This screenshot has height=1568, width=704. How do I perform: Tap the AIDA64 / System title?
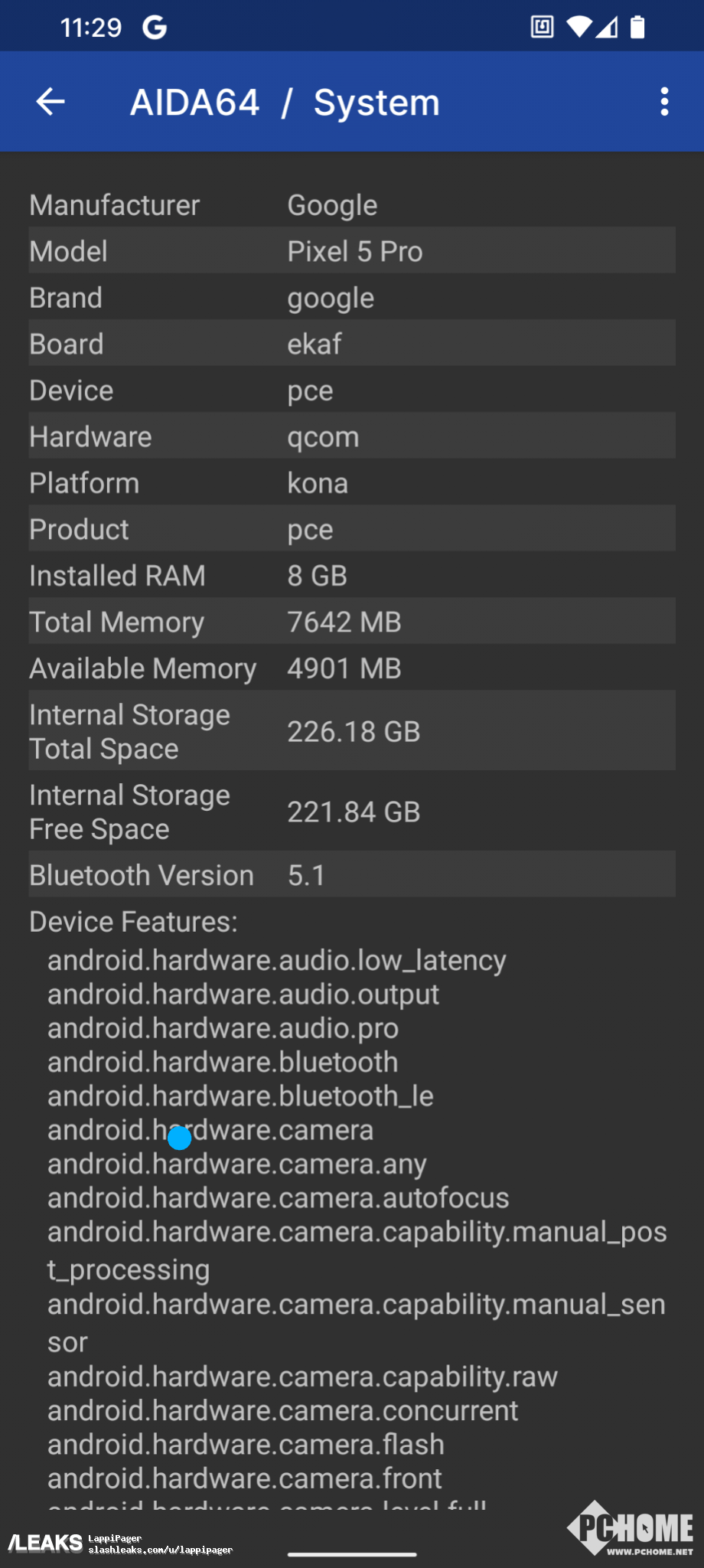pos(285,103)
